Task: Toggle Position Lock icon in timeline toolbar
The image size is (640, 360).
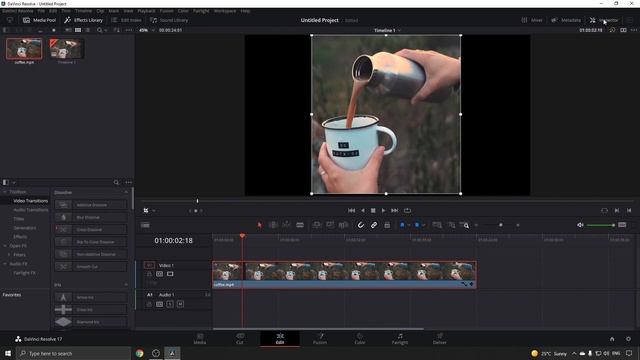Action: [x=387, y=225]
